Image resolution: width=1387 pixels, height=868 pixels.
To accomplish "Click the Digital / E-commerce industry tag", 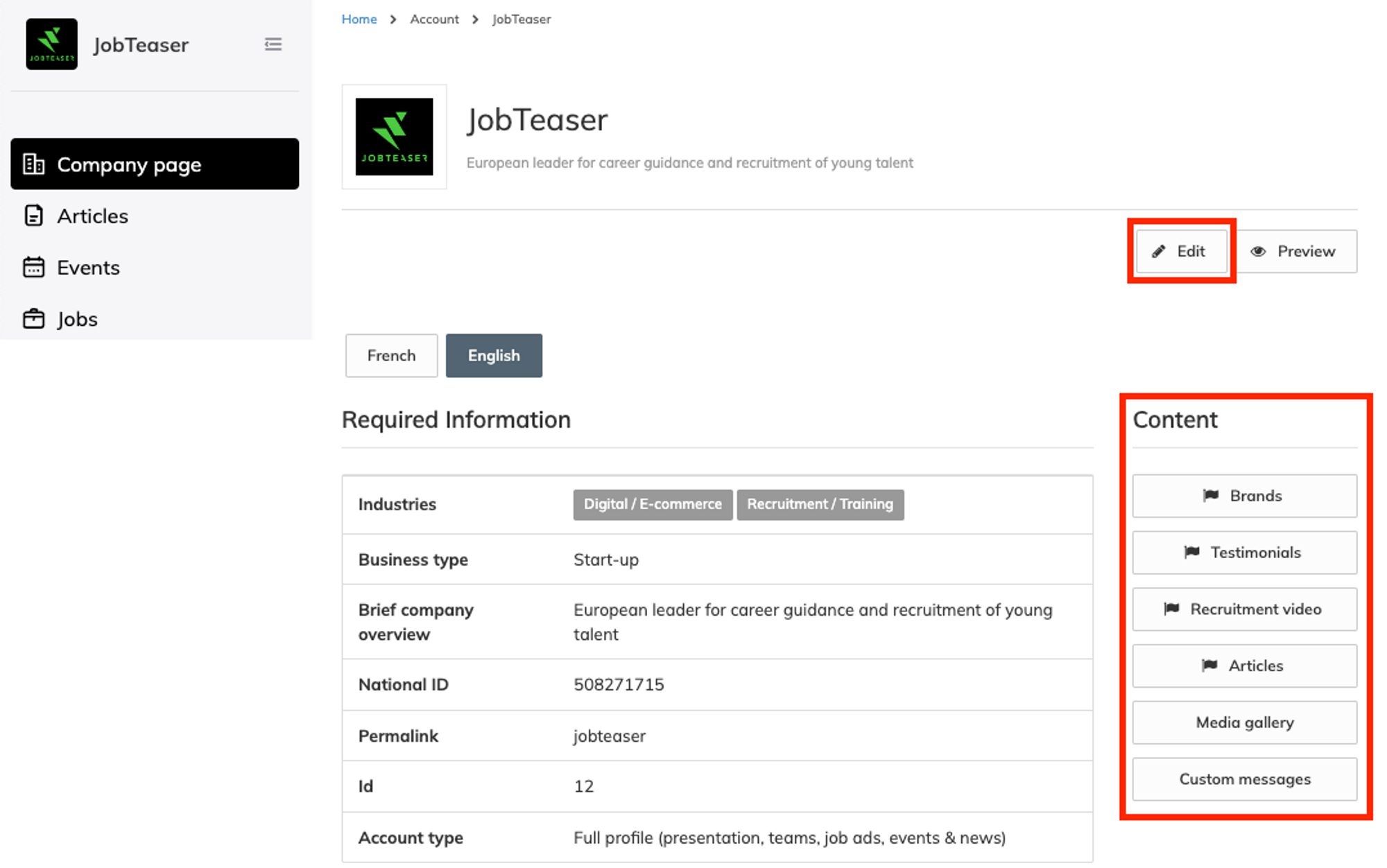I will pyautogui.click(x=652, y=504).
